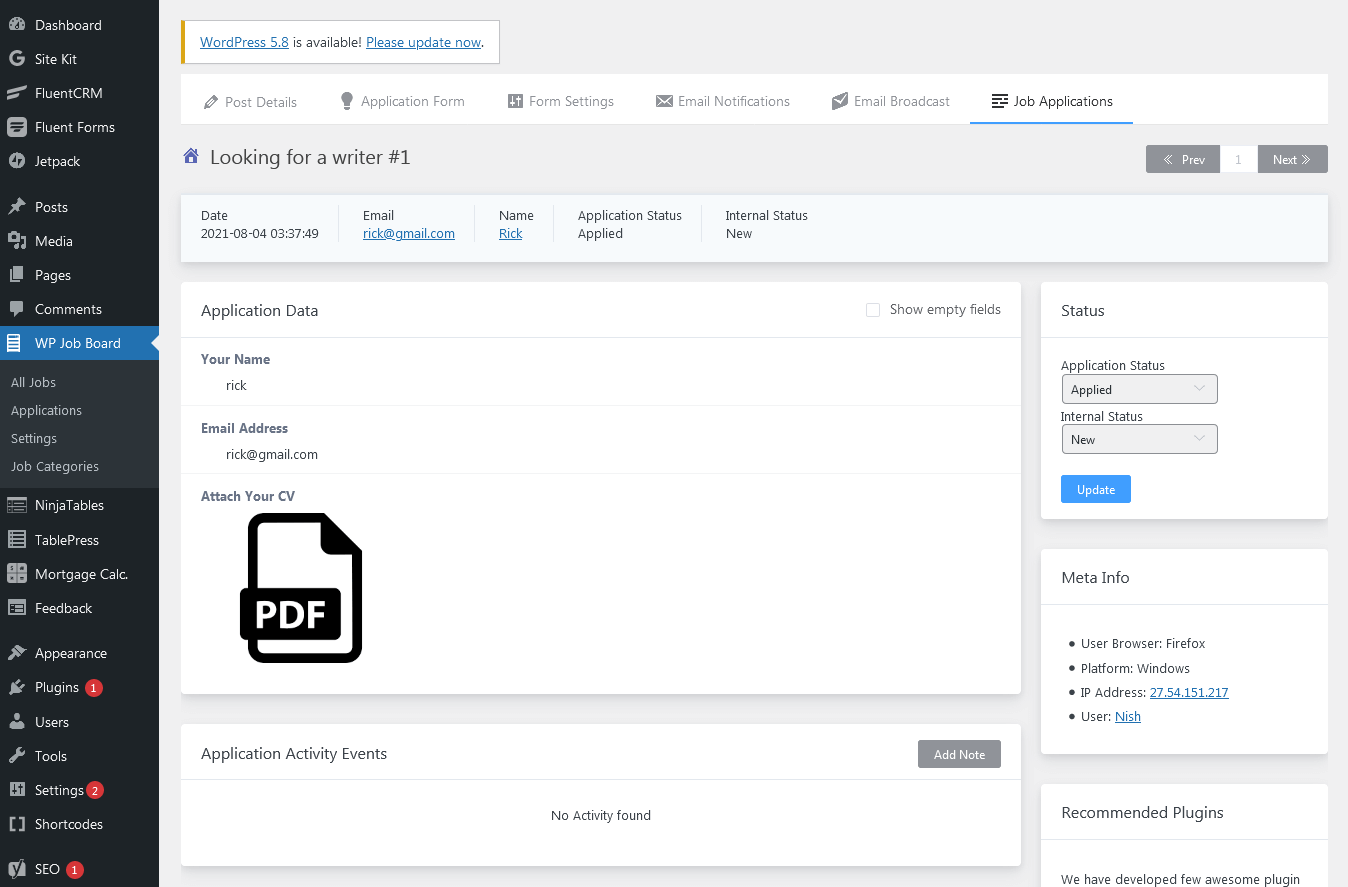Click the Update button
Screen dimensions: 1348x887
1095,489
